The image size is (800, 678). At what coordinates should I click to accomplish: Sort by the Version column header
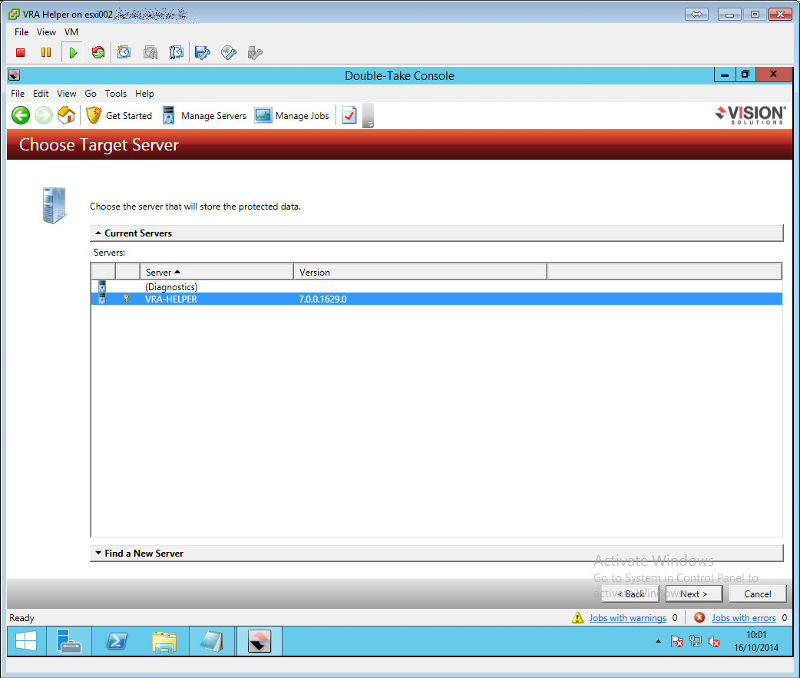[420, 272]
